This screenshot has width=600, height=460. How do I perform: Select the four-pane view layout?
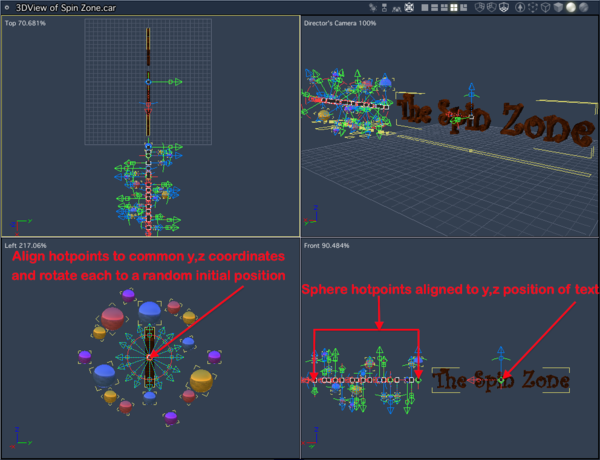click(454, 8)
